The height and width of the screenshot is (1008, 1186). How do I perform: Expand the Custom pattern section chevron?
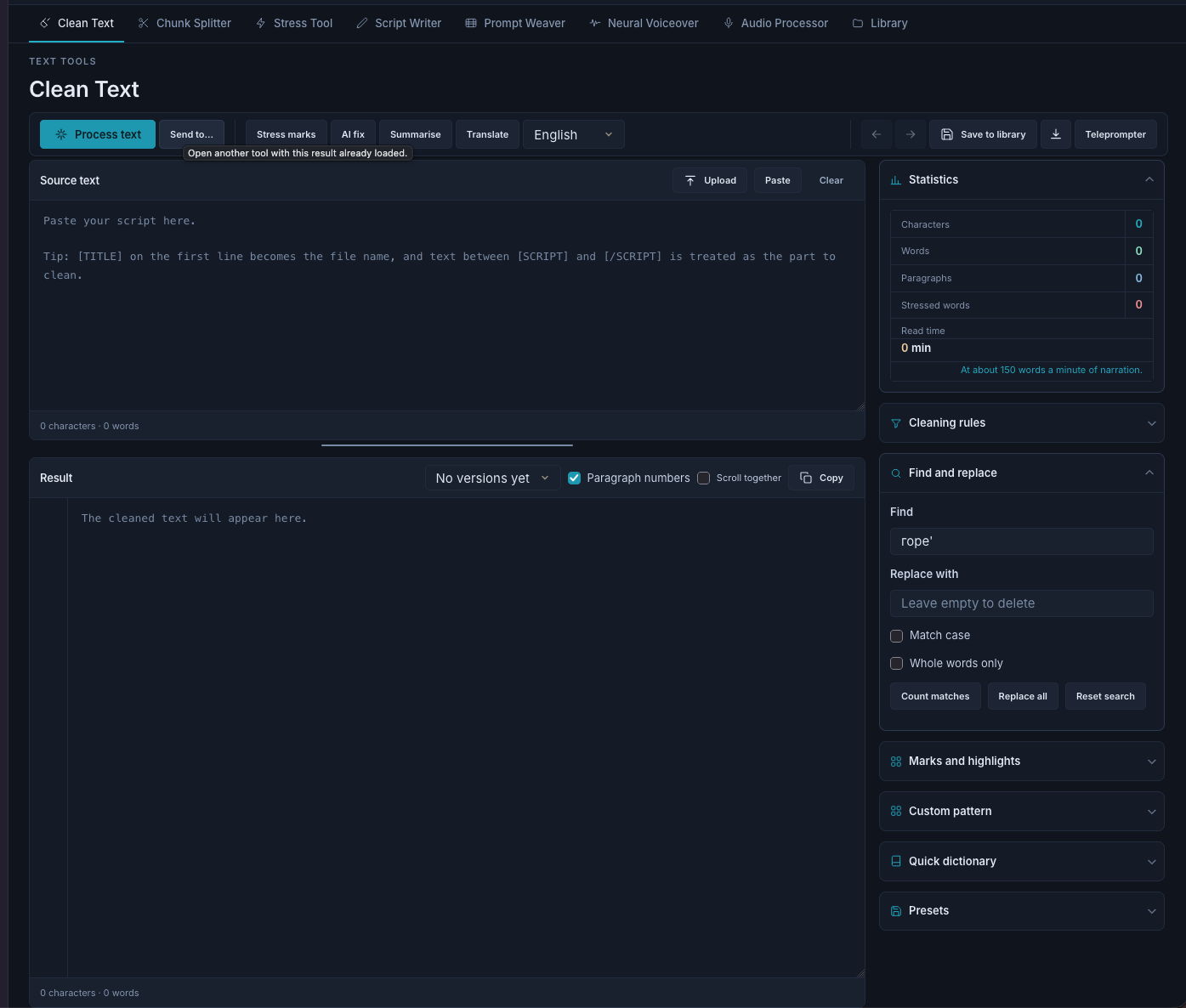(1152, 812)
